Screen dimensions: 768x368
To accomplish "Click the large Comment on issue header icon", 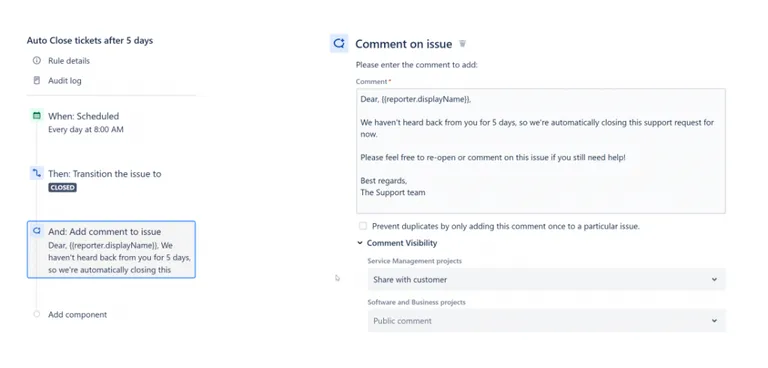I will (339, 44).
